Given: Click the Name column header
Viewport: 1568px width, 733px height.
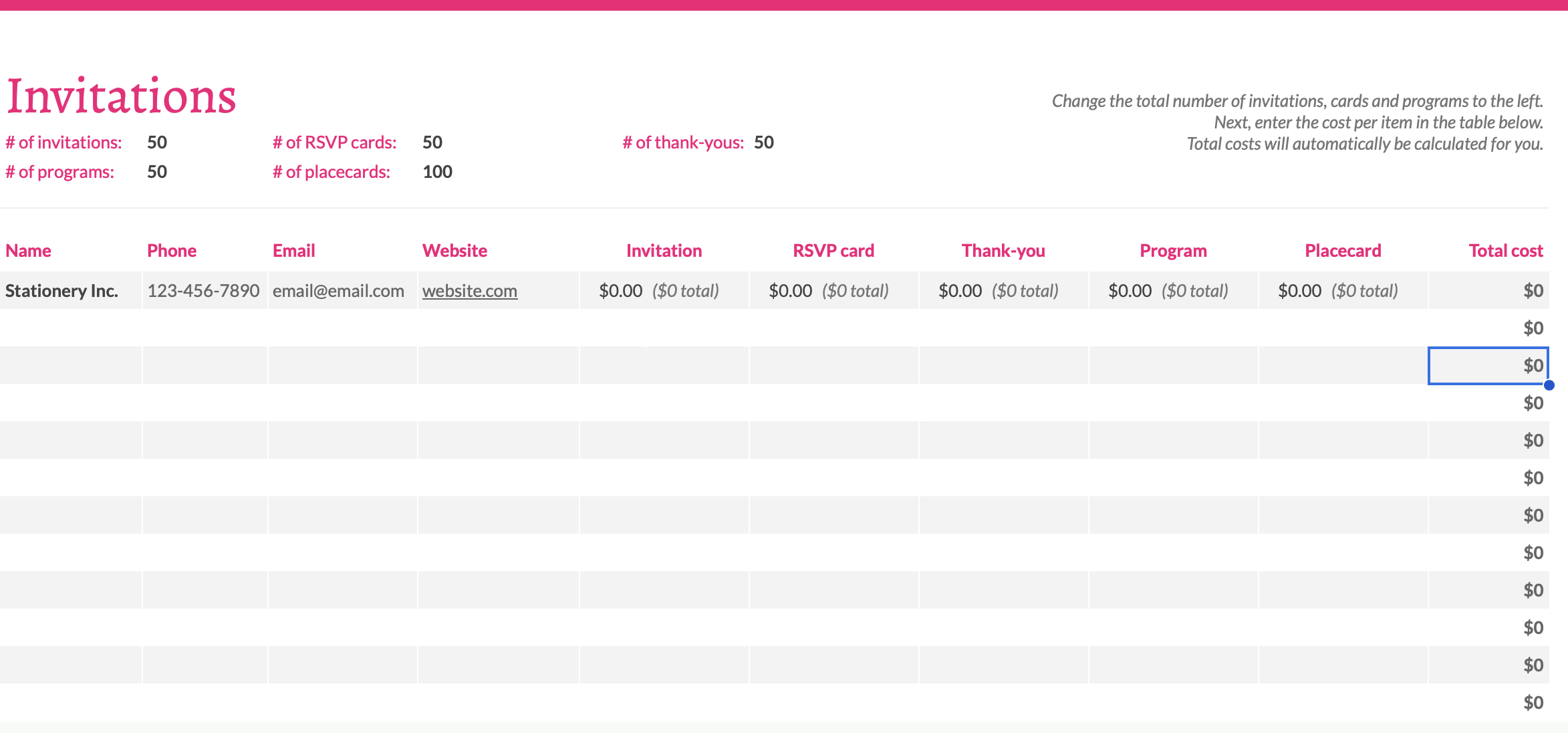Looking at the screenshot, I should tap(28, 251).
